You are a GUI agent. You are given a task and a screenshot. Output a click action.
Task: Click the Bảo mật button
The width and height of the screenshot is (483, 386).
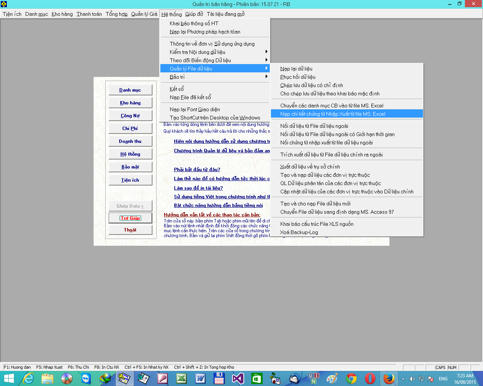click(x=130, y=167)
